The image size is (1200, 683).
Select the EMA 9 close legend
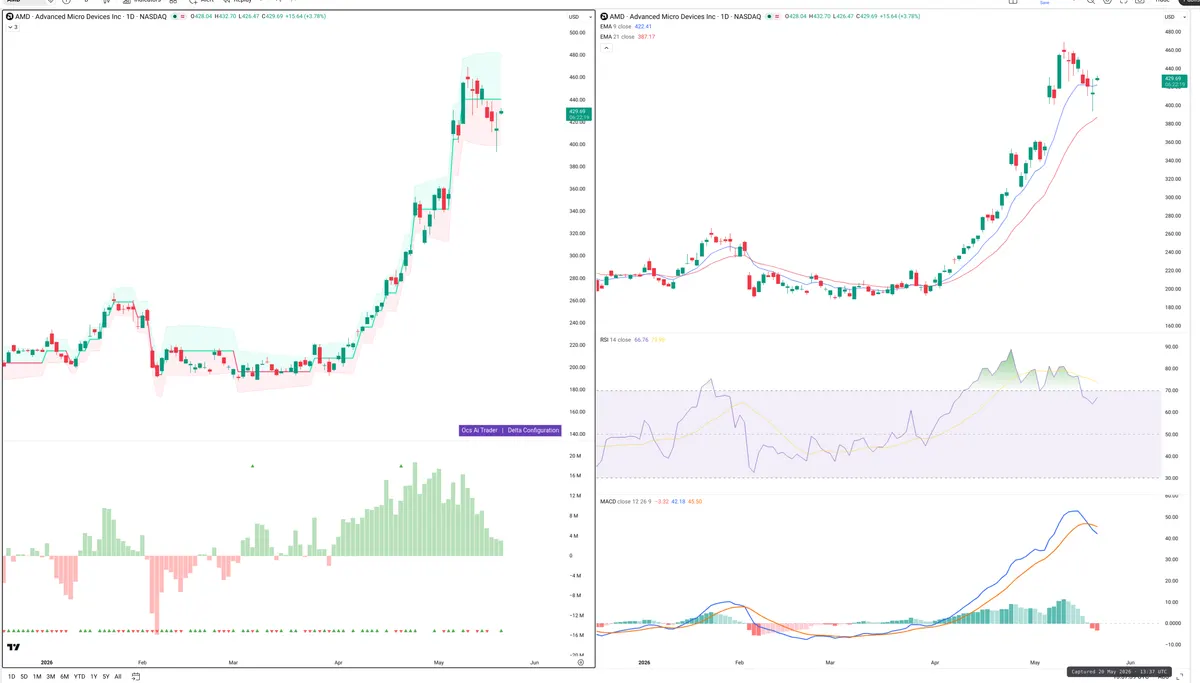coord(615,27)
